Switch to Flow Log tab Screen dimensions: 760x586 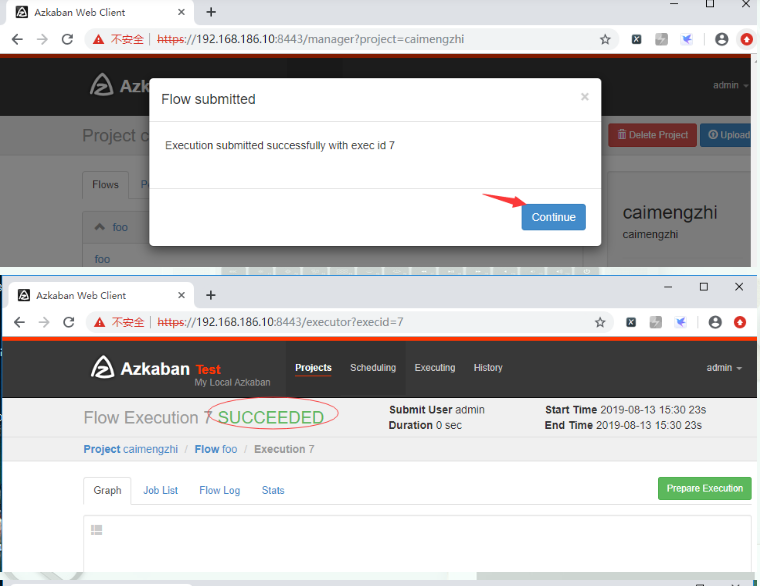tap(220, 491)
